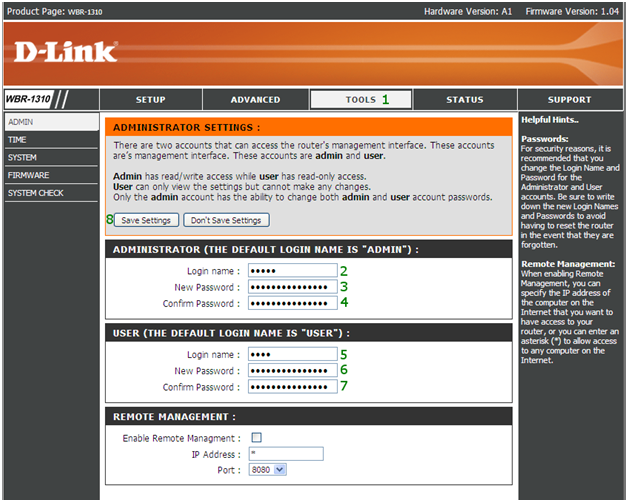Focus the Administrator New Password field
The width and height of the screenshot is (628, 502).
pos(293,287)
